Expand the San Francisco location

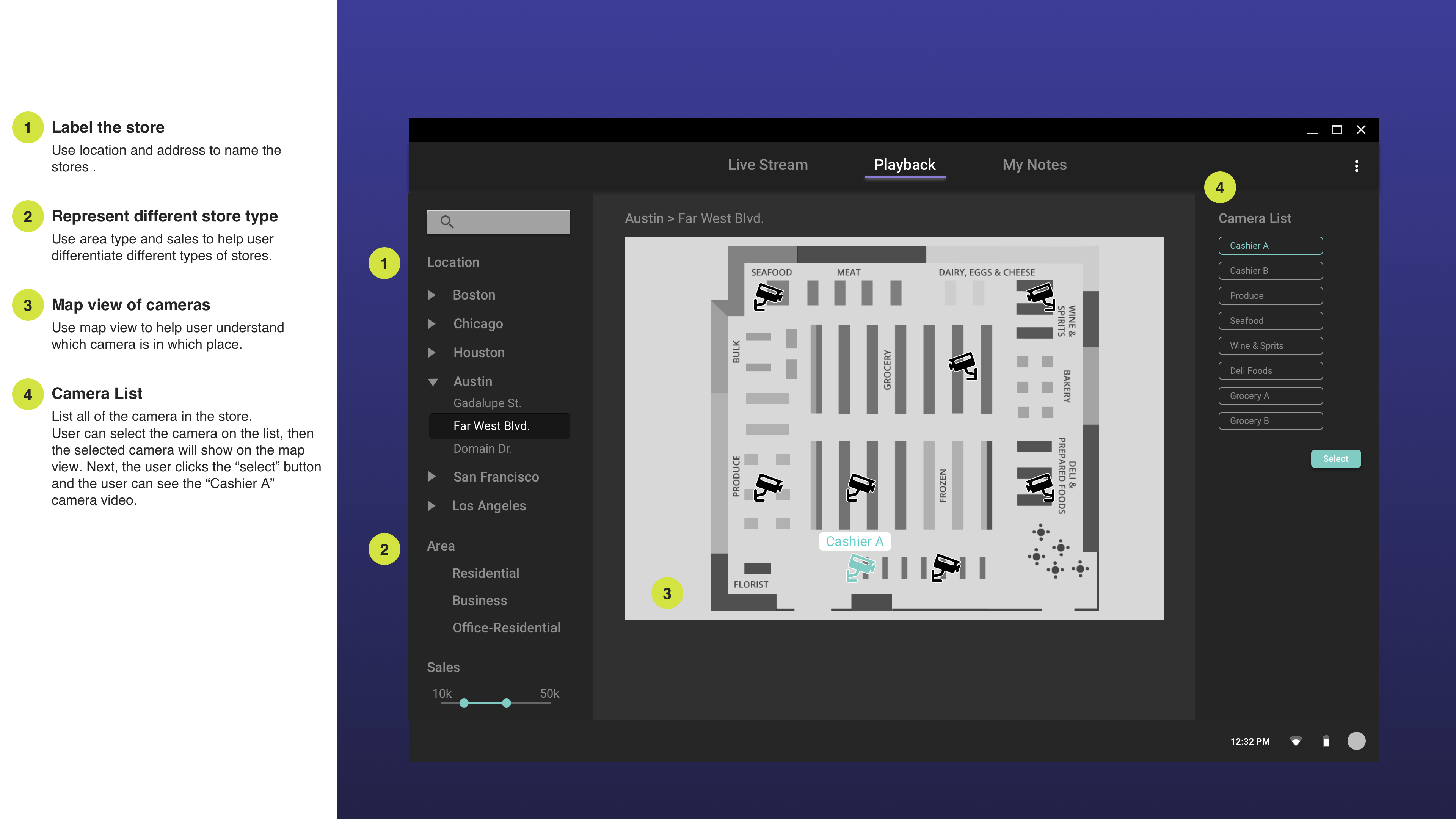432,477
